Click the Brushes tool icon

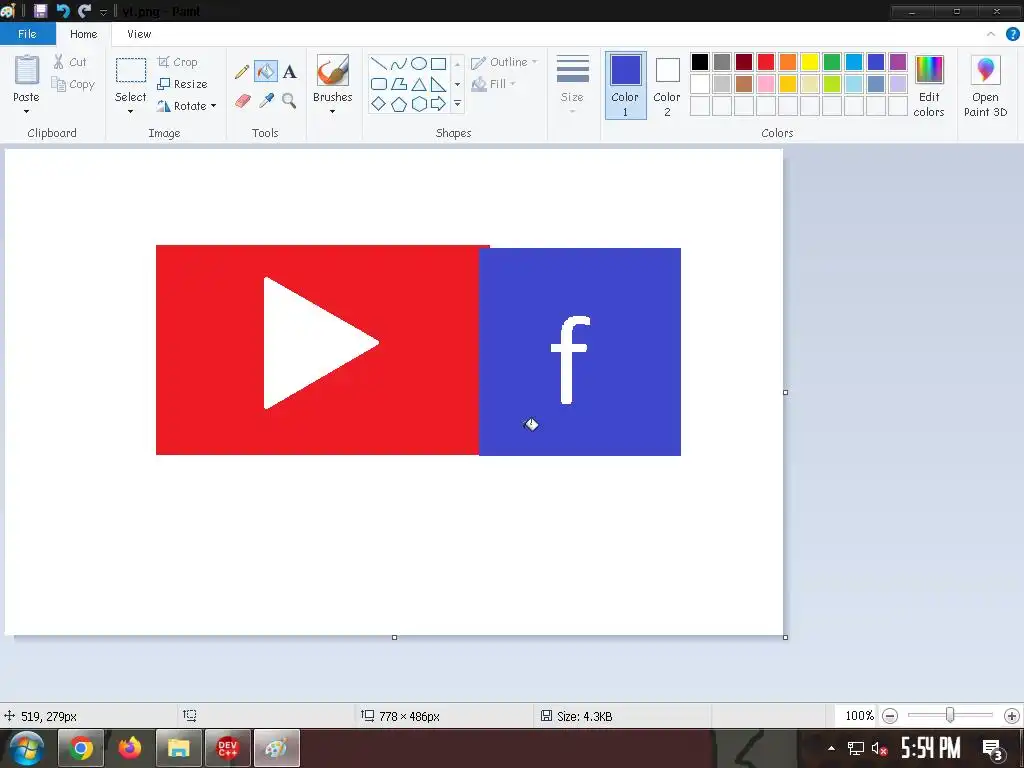[332, 71]
